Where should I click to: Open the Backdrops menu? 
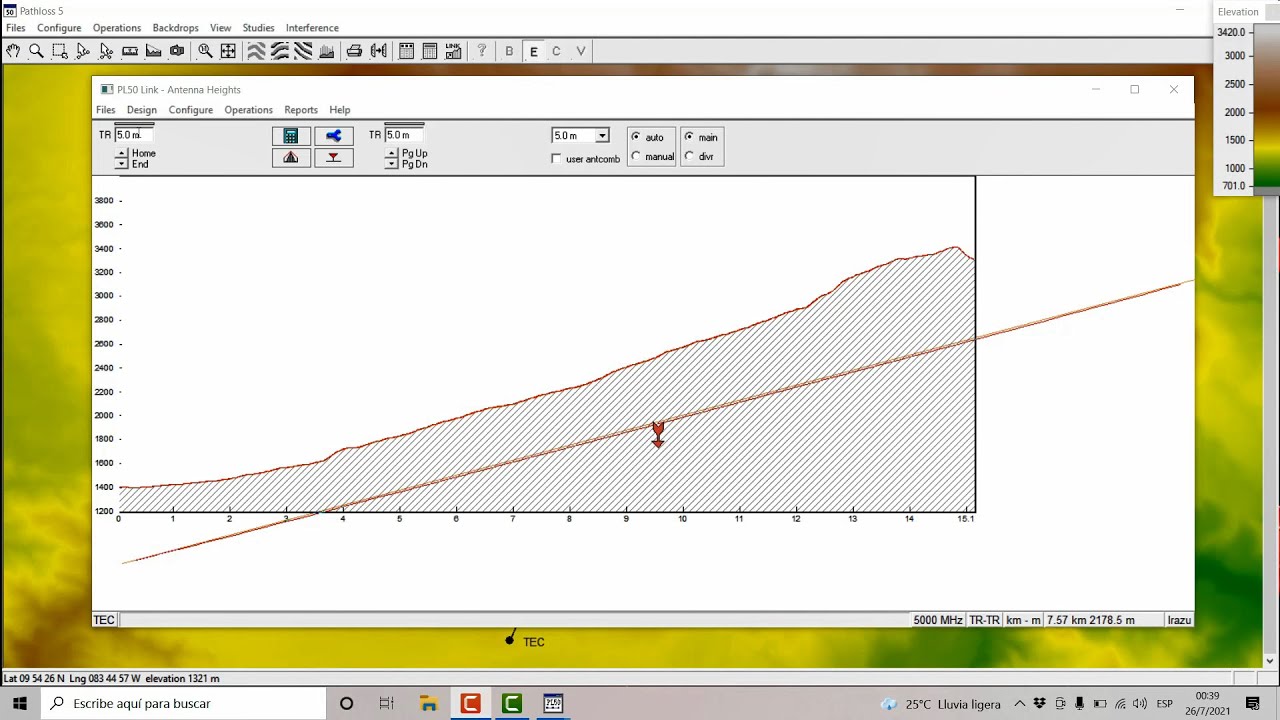click(x=176, y=28)
